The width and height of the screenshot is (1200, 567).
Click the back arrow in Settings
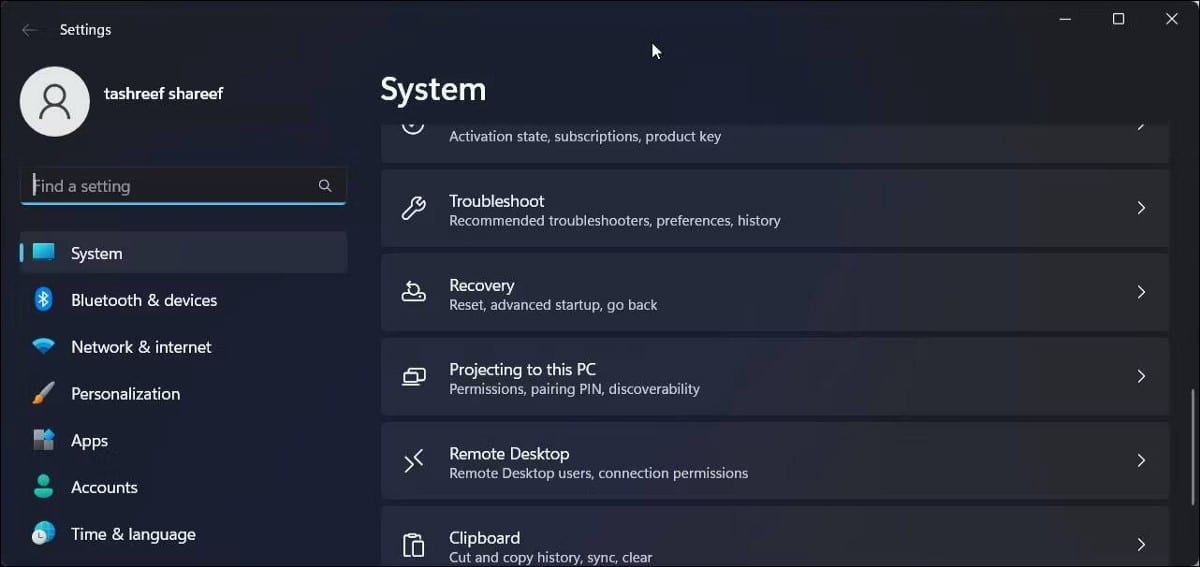click(29, 30)
